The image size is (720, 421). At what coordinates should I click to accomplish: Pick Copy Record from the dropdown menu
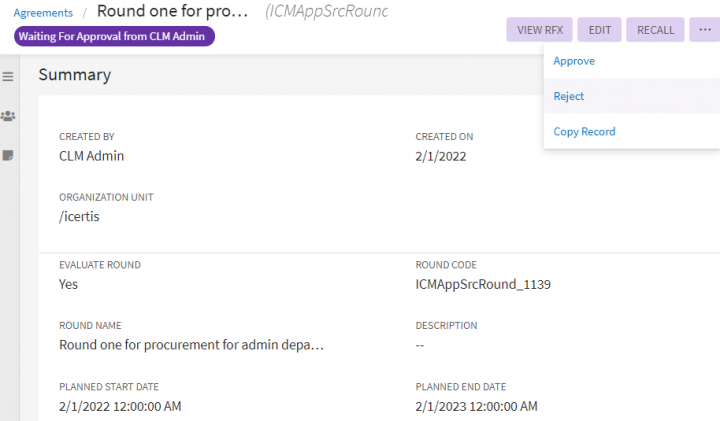[584, 132]
